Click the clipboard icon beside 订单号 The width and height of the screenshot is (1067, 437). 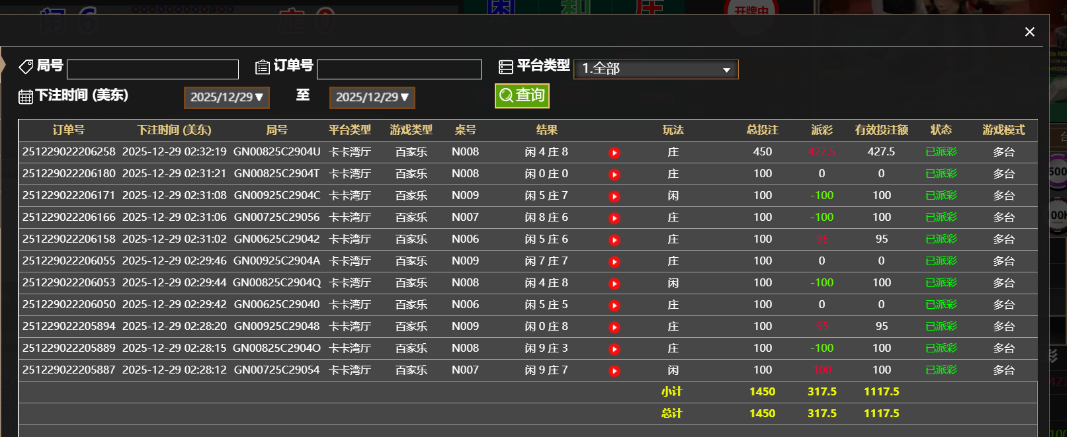(263, 67)
